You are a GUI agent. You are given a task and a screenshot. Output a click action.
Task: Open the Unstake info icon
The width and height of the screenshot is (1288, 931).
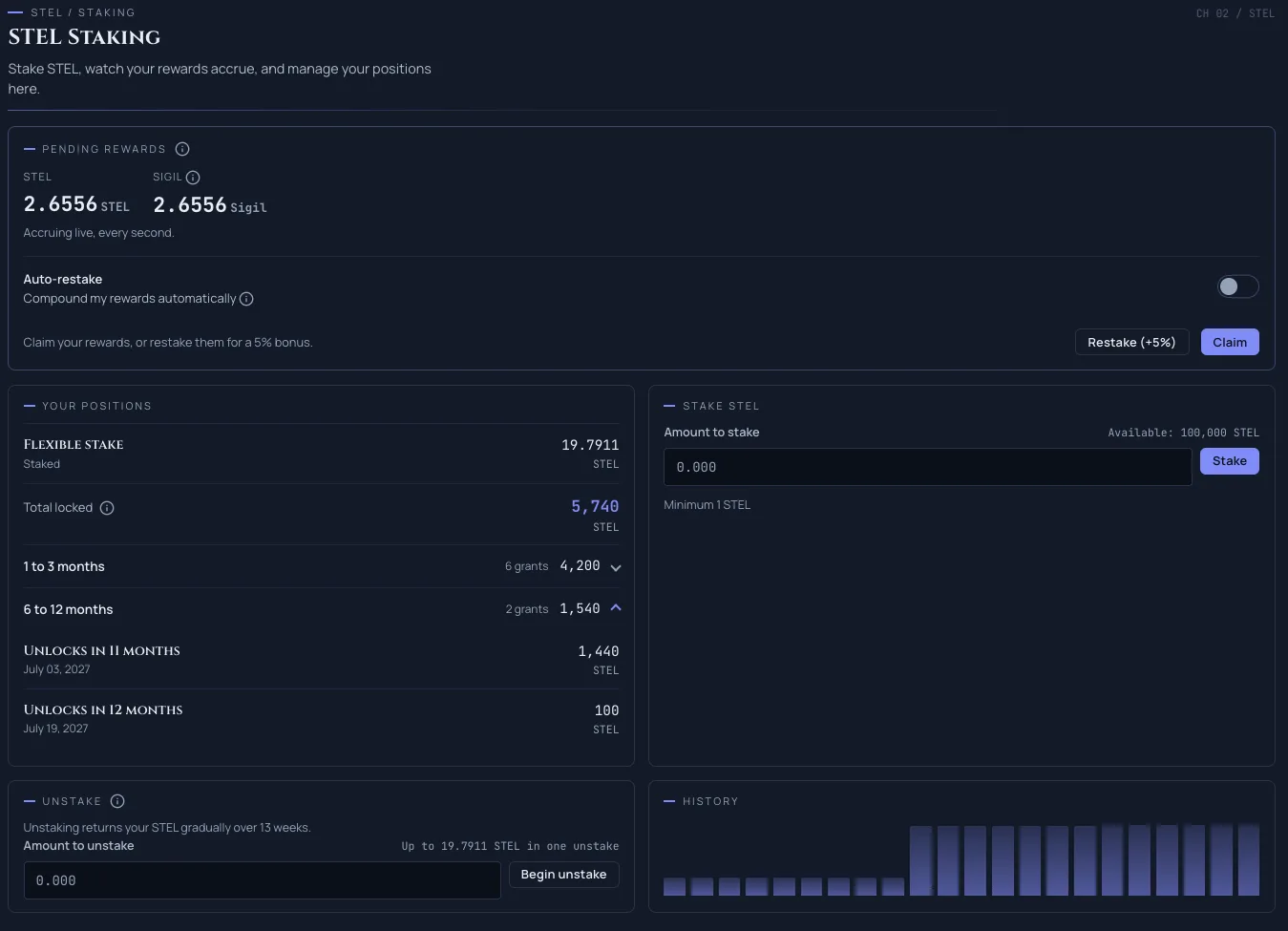[117, 801]
